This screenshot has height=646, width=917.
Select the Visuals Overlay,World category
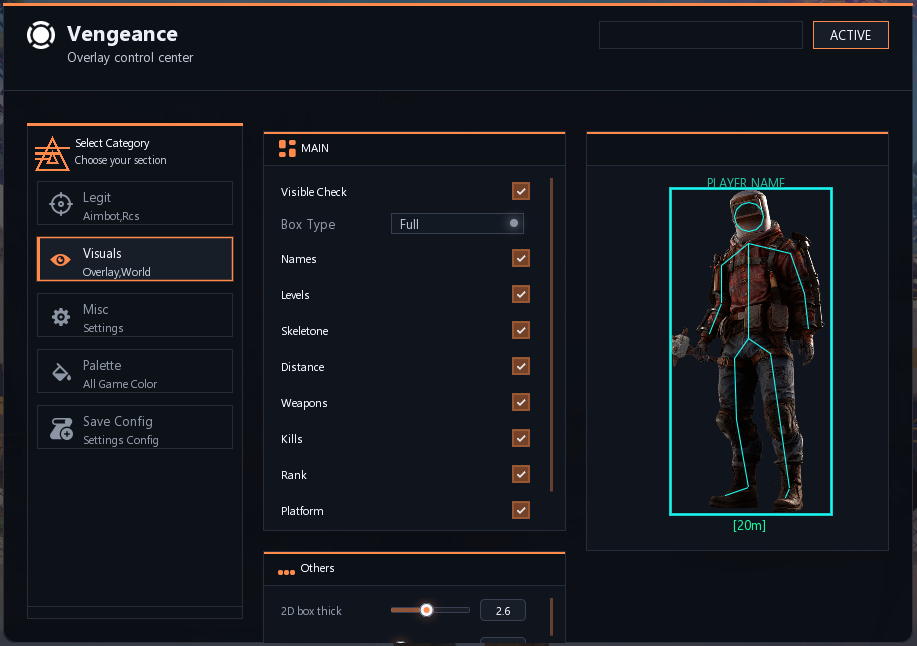point(135,259)
